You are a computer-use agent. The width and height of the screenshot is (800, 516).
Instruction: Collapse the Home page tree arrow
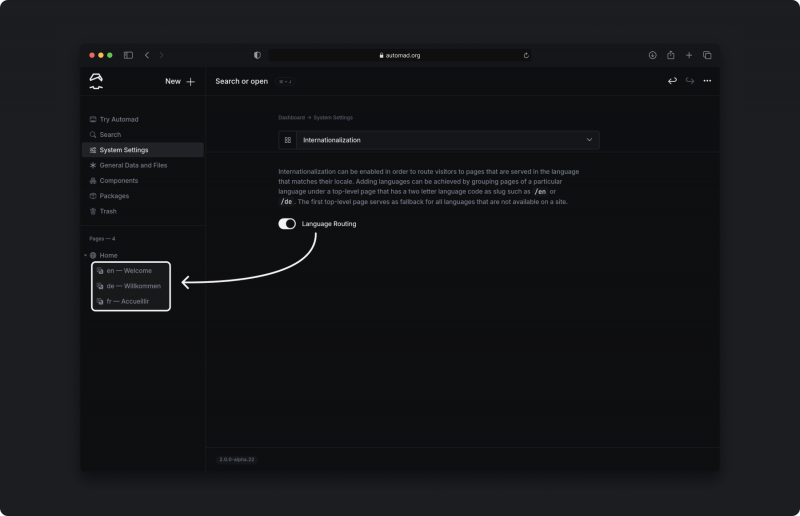[x=85, y=256]
